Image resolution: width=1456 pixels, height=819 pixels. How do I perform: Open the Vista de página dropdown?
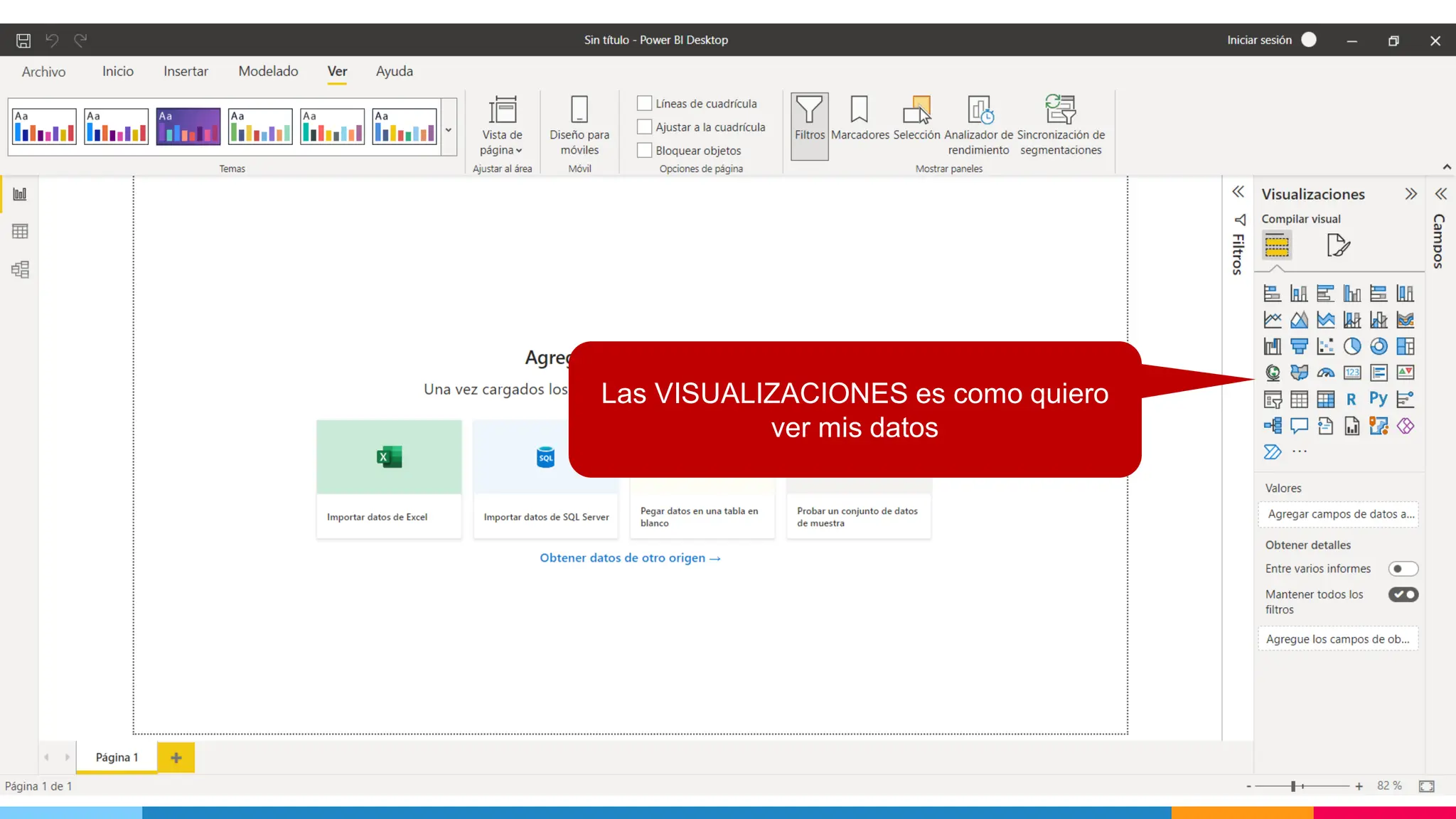click(502, 127)
